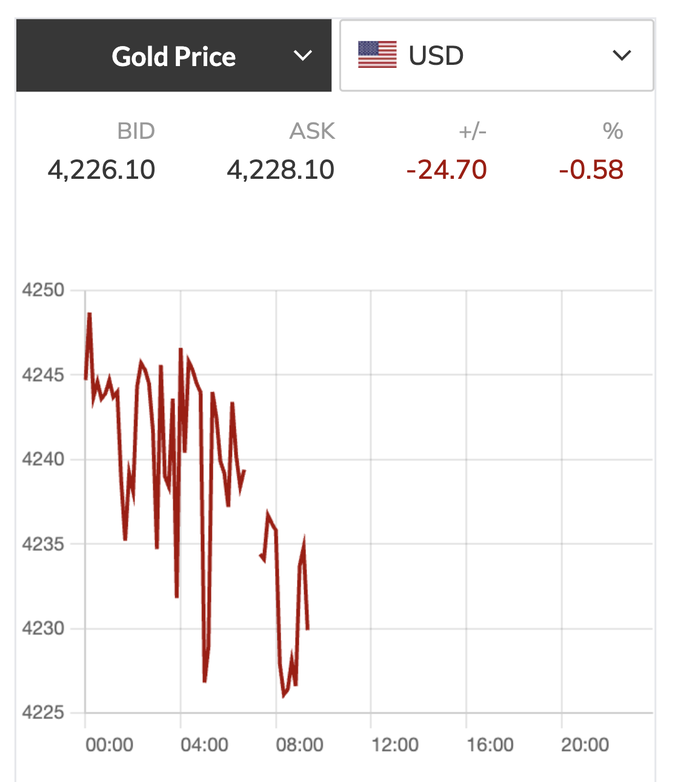This screenshot has height=782, width=698.
Task: Click the red -24.70 change value
Action: 446,170
